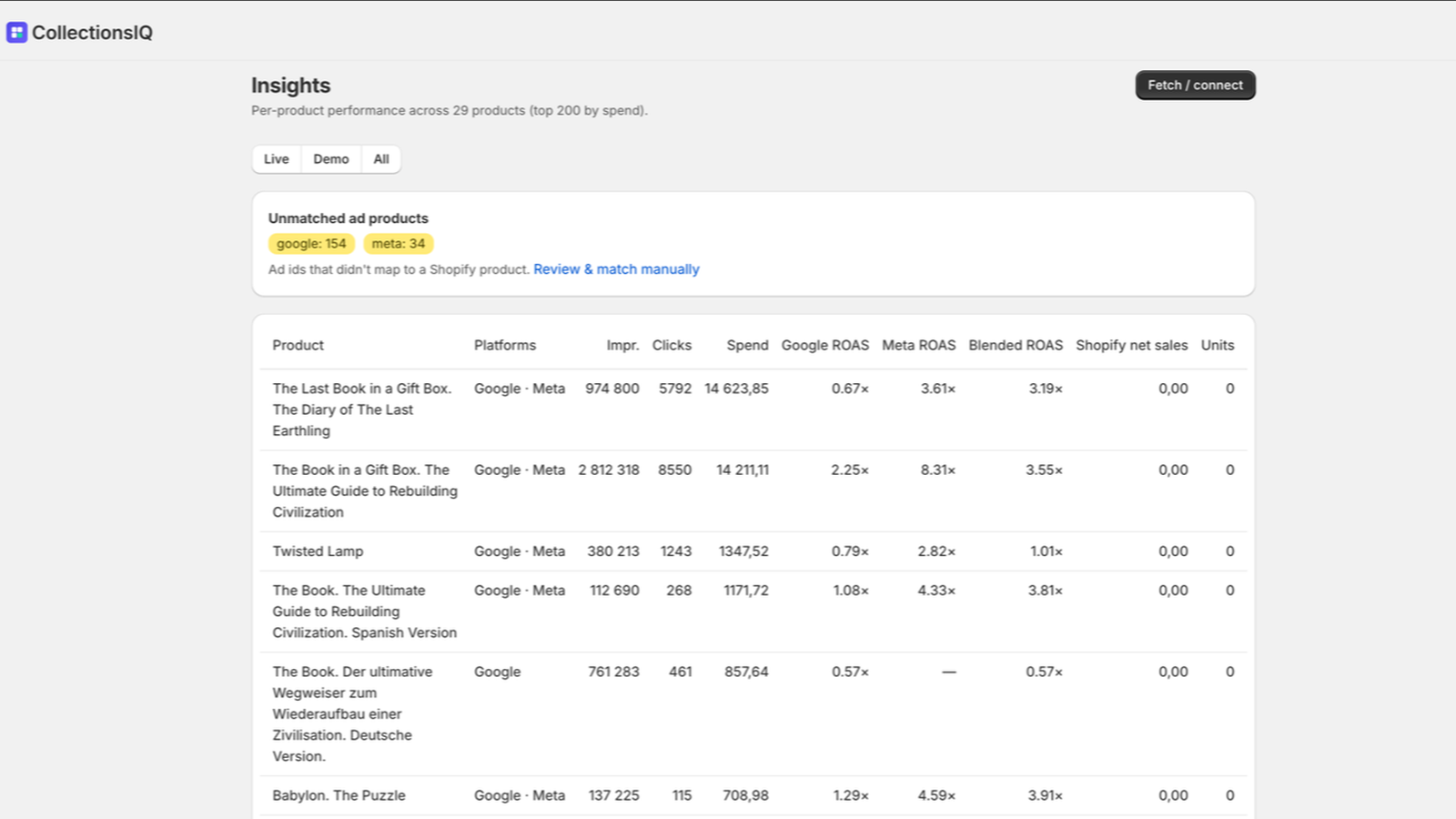The image size is (1456, 819).
Task: Open the CollectionsIQ home title
Action: 92,33
